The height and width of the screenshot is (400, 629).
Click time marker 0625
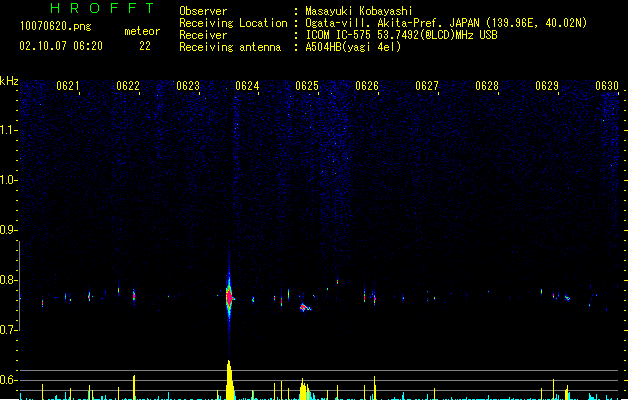[307, 86]
